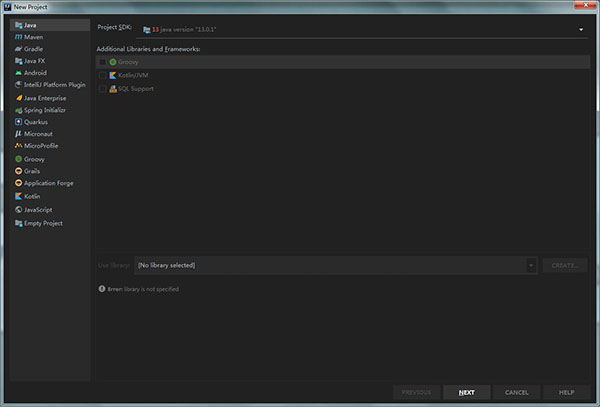Select 'Quarkus' label in list

(36, 122)
